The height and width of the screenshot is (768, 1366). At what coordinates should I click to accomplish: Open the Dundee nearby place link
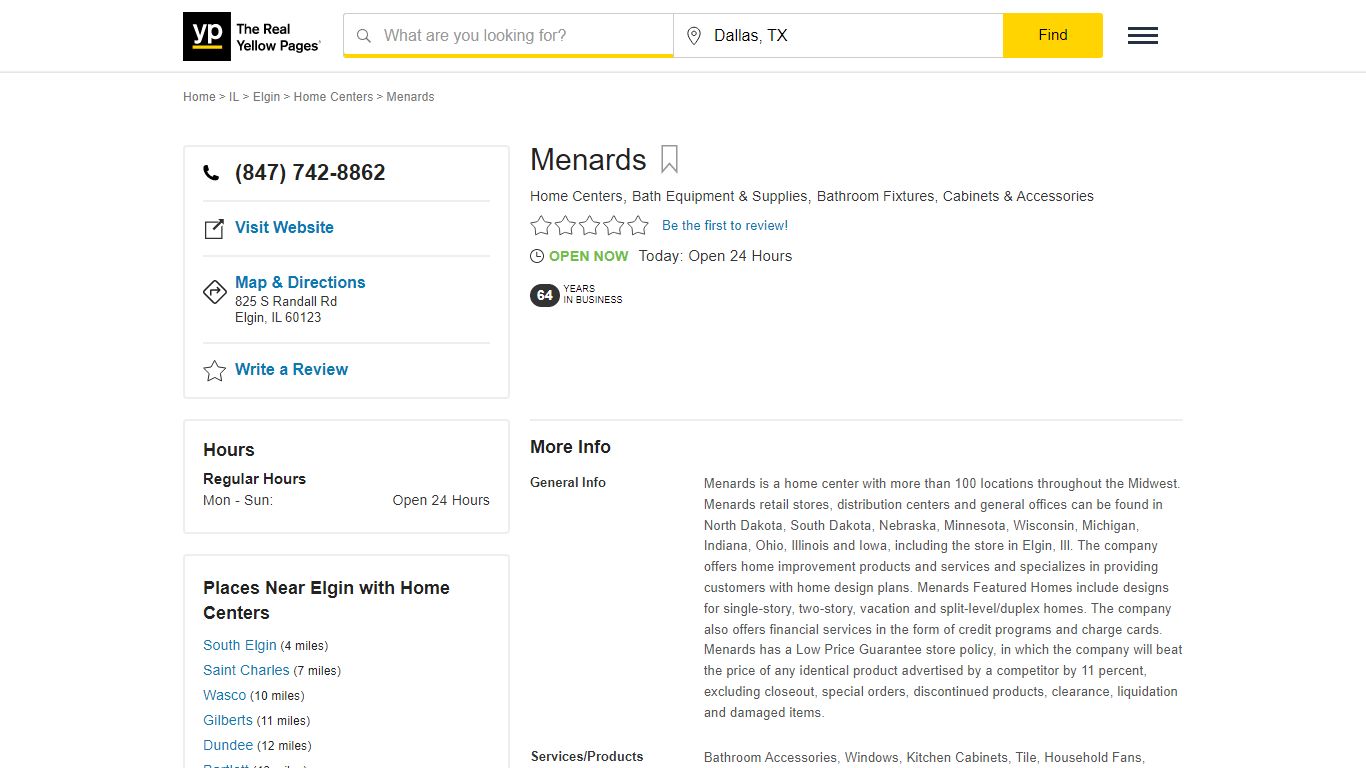click(x=228, y=745)
